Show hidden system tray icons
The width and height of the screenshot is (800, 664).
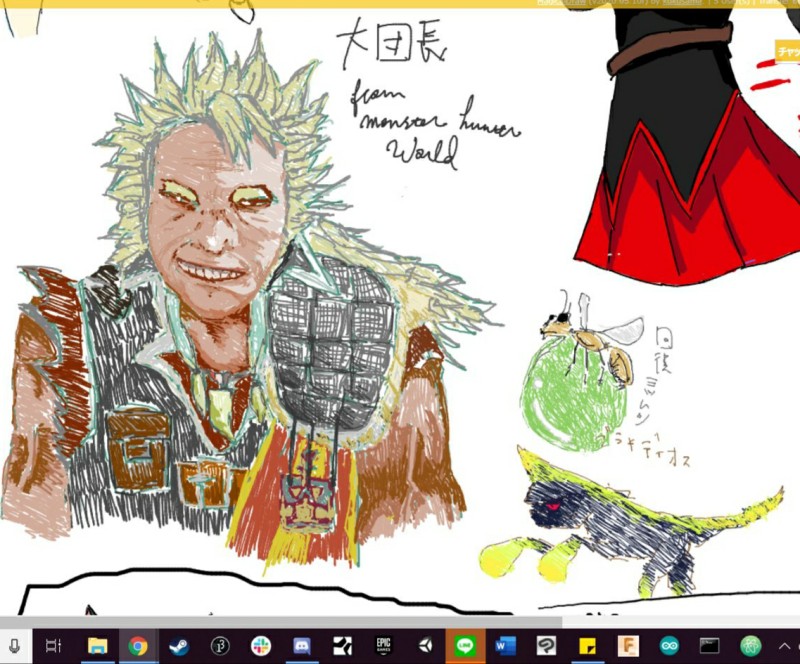coord(784,647)
